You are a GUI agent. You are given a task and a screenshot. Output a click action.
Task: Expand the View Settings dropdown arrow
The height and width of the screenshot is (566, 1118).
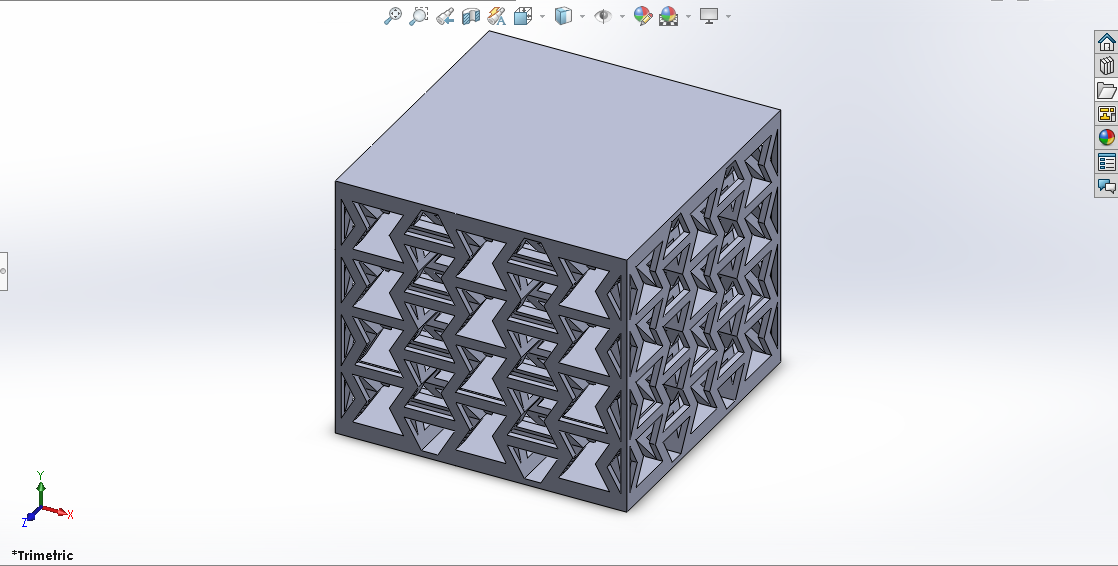(x=728, y=16)
